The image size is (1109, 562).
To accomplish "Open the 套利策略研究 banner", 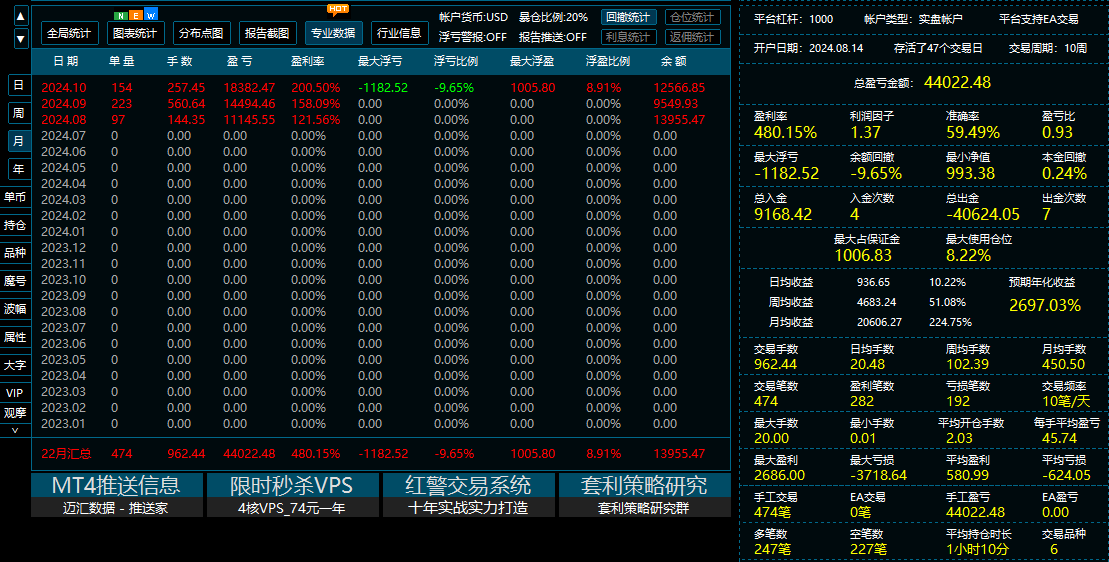I will point(644,495).
